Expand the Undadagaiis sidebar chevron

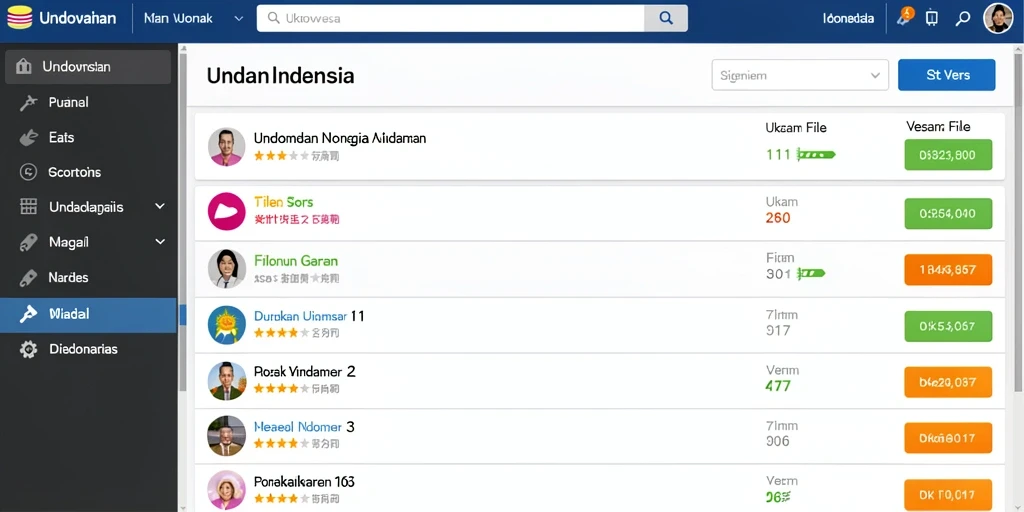[160, 206]
